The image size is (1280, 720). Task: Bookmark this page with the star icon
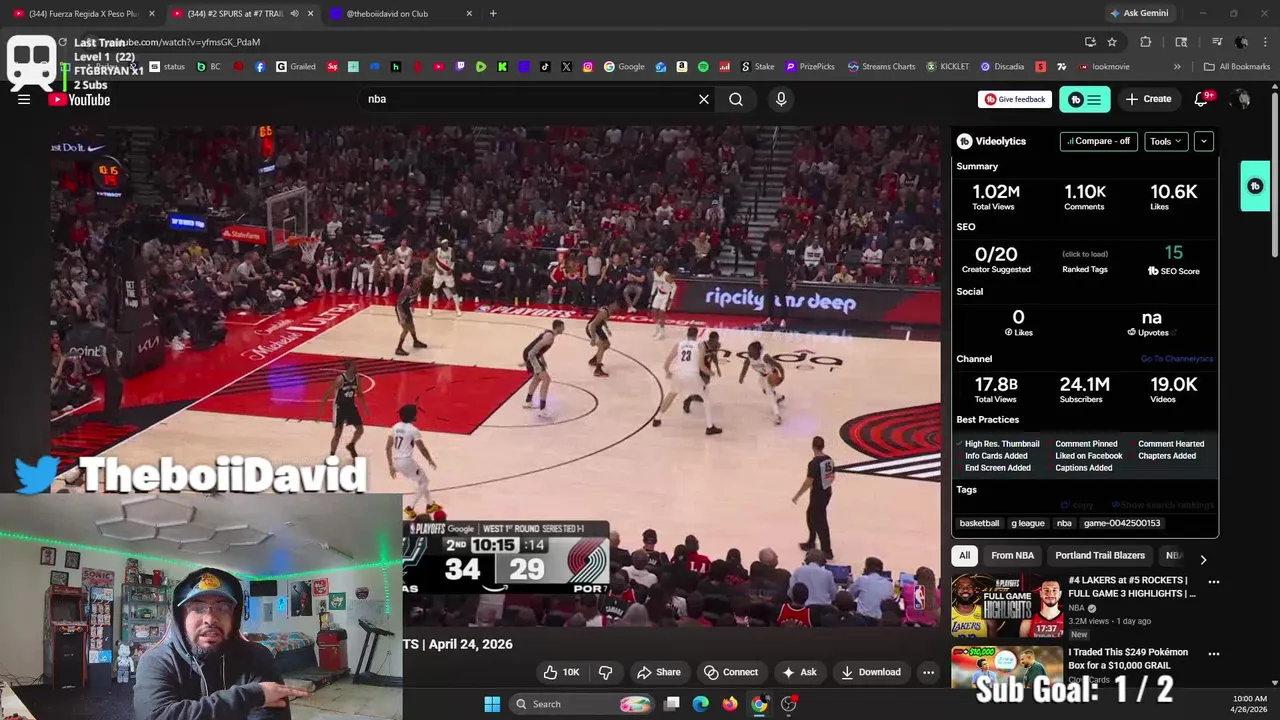(x=1112, y=42)
